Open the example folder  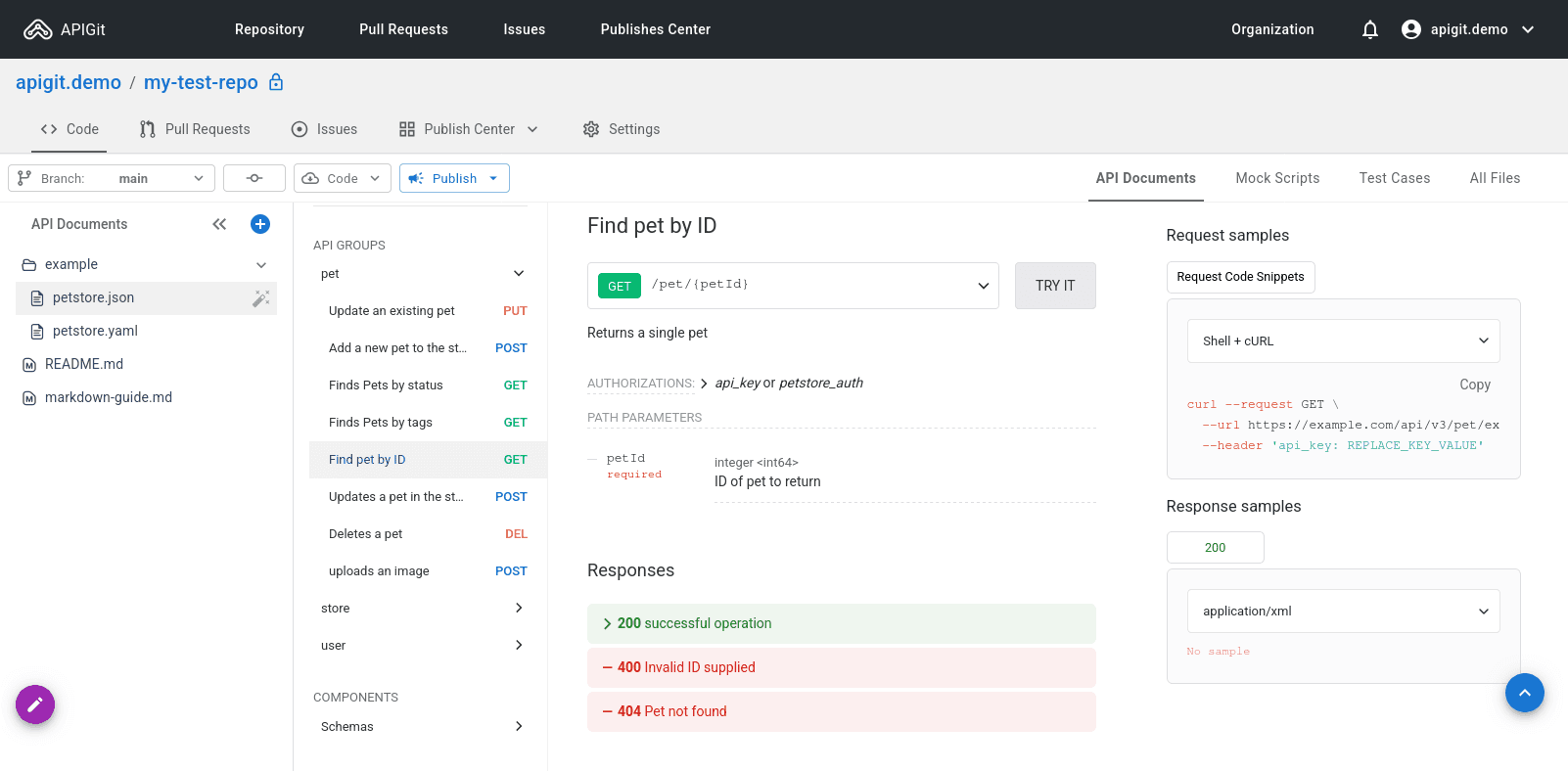[71, 264]
